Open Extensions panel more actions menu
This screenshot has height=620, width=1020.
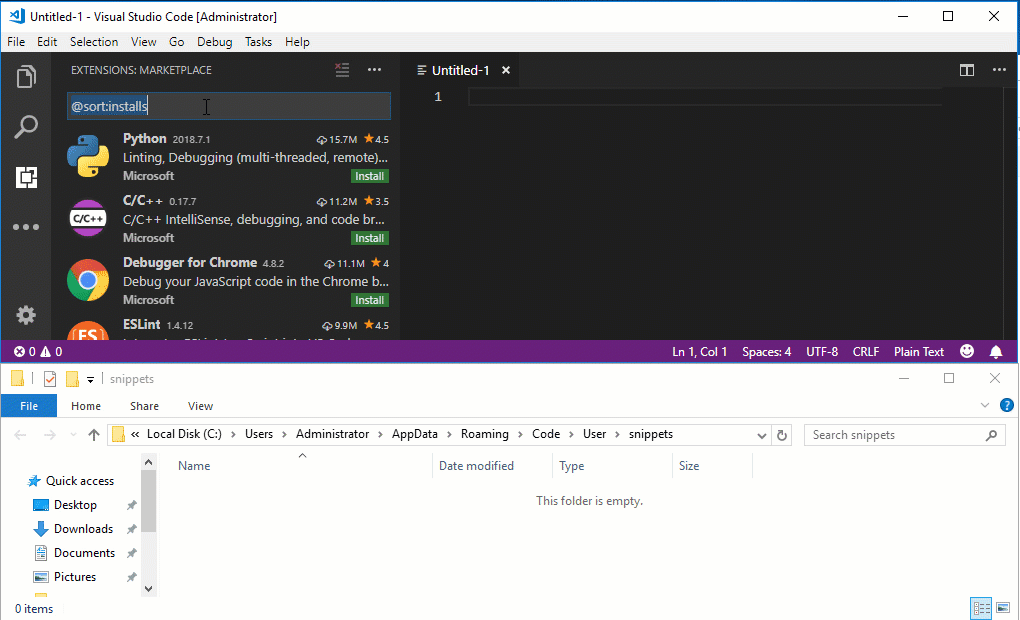coord(374,70)
